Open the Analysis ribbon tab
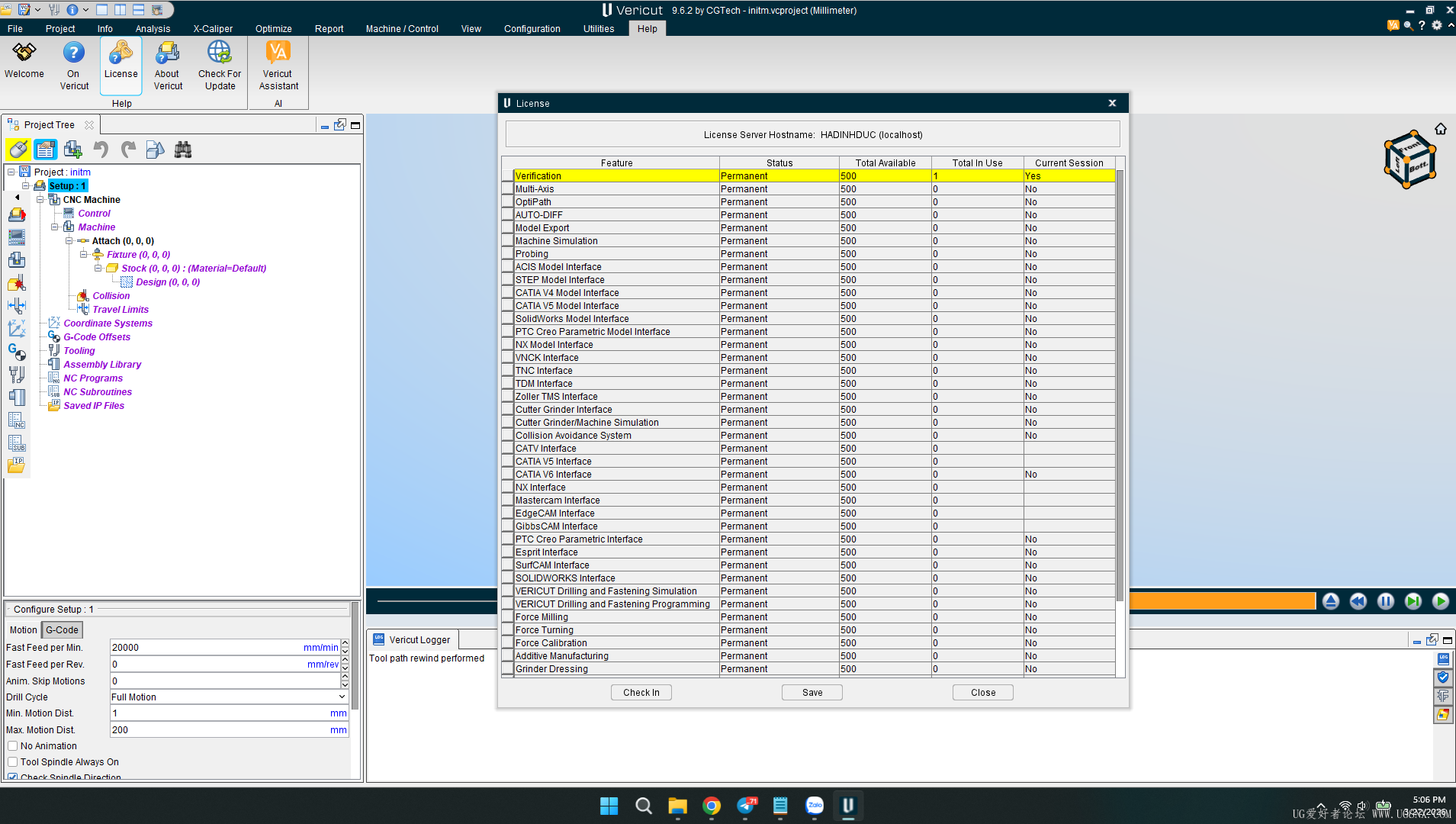1456x824 pixels. pyautogui.click(x=153, y=29)
